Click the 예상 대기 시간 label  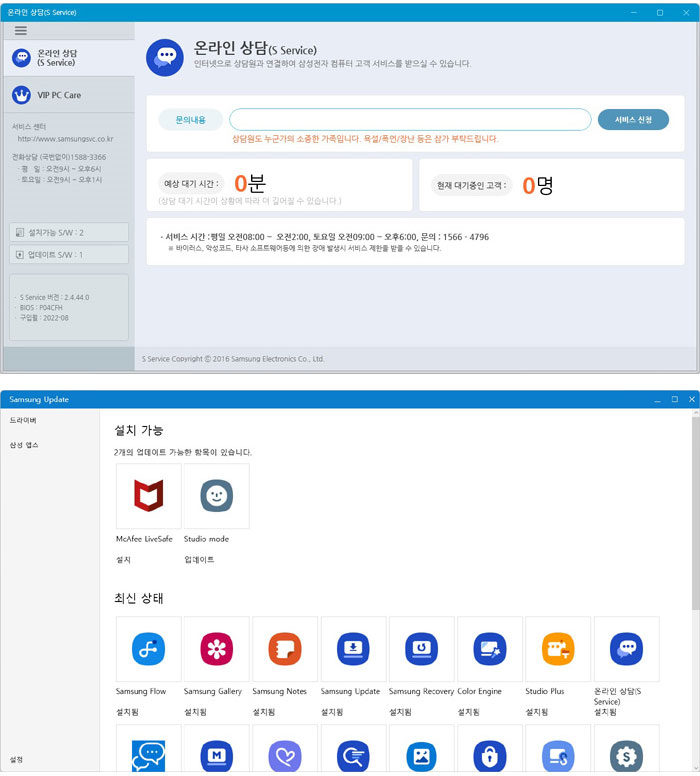191,184
